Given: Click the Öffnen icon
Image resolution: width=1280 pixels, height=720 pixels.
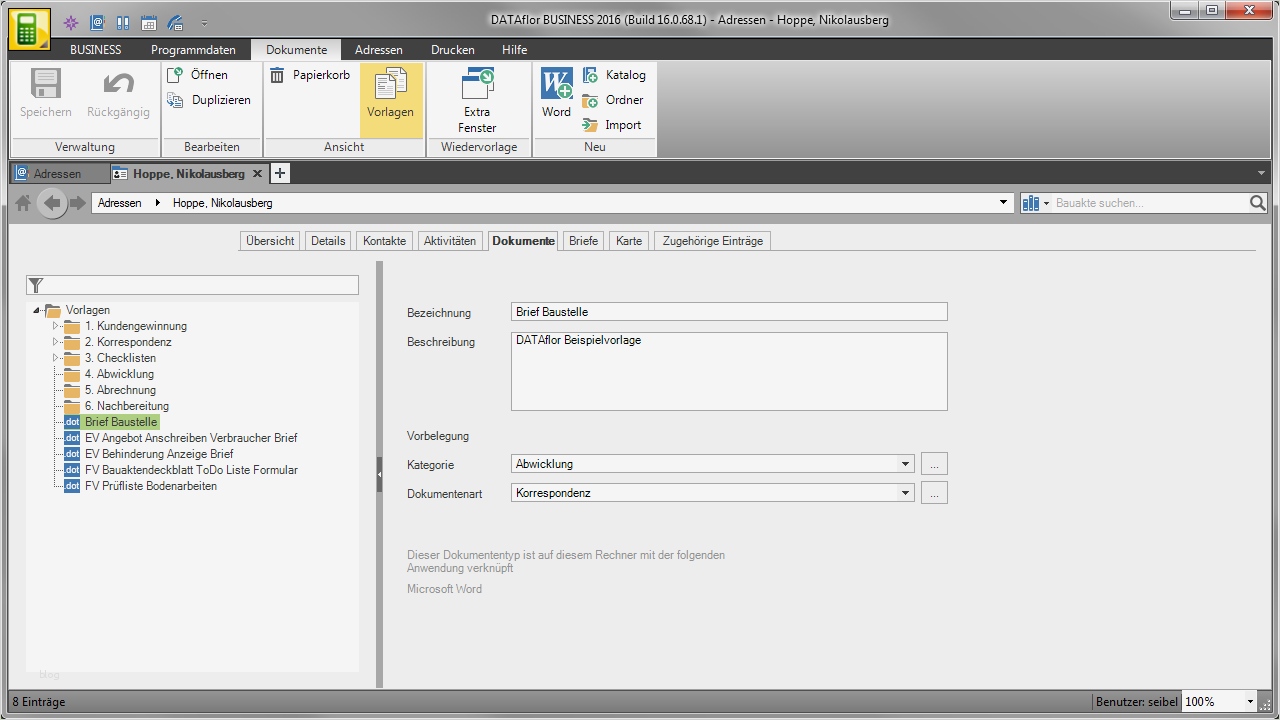Looking at the screenshot, I should pyautogui.click(x=175, y=75).
